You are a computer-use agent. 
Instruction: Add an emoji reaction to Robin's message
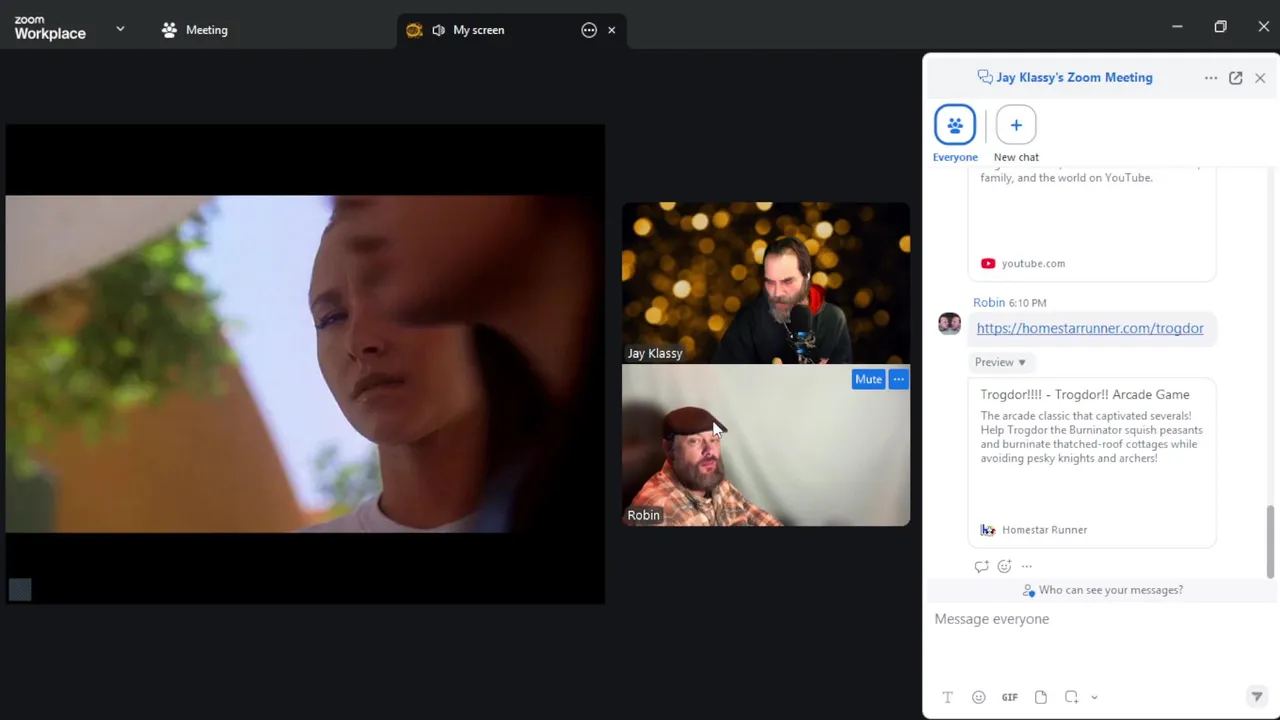tap(1004, 566)
